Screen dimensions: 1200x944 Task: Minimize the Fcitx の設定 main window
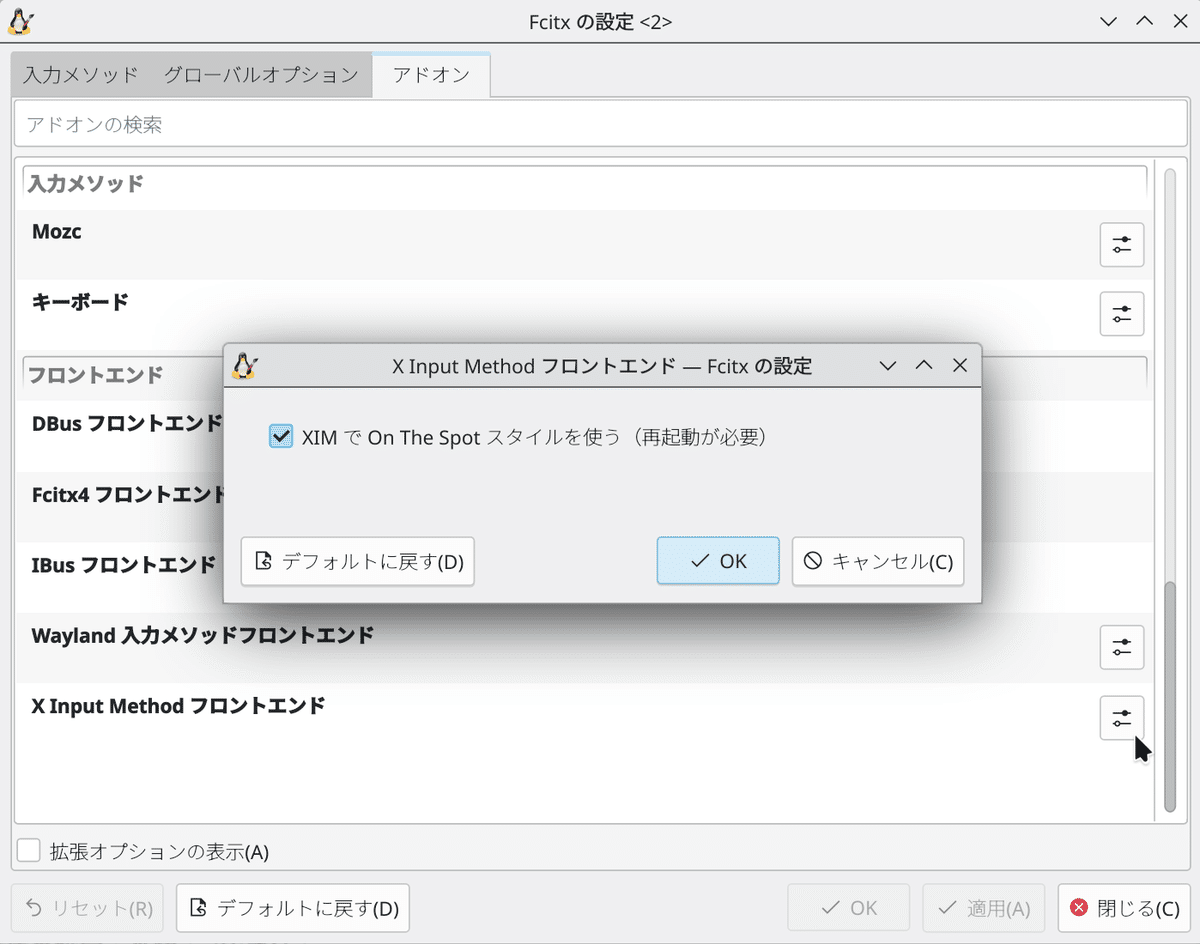[x=1107, y=21]
